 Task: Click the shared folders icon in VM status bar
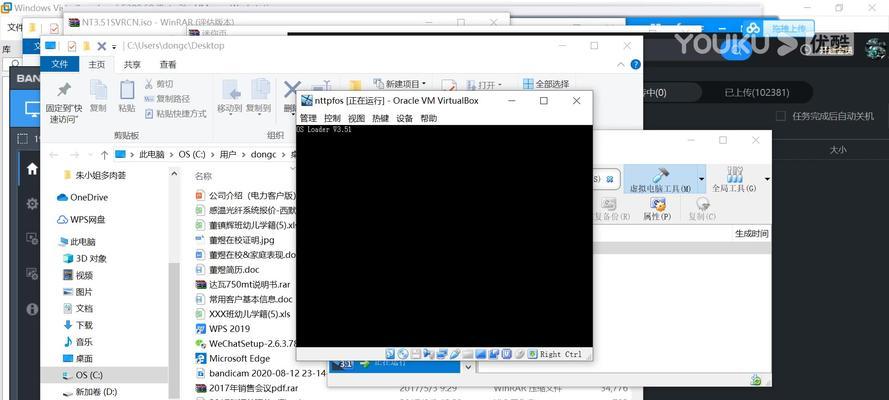[468, 354]
